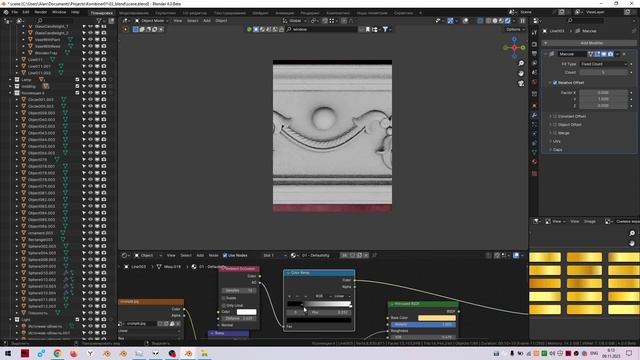640x360 pixels.
Task: Click the material sphere icon beside the node editor material name
Action: (293, 256)
